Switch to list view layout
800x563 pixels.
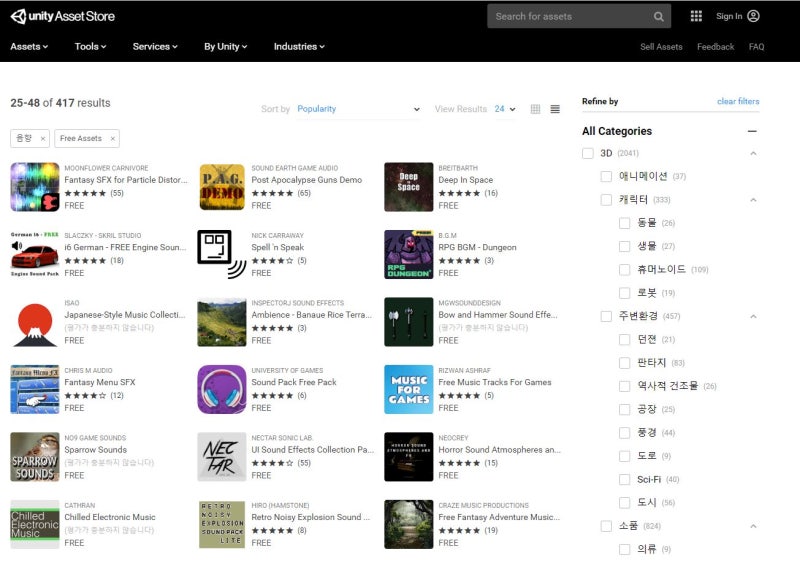(555, 109)
